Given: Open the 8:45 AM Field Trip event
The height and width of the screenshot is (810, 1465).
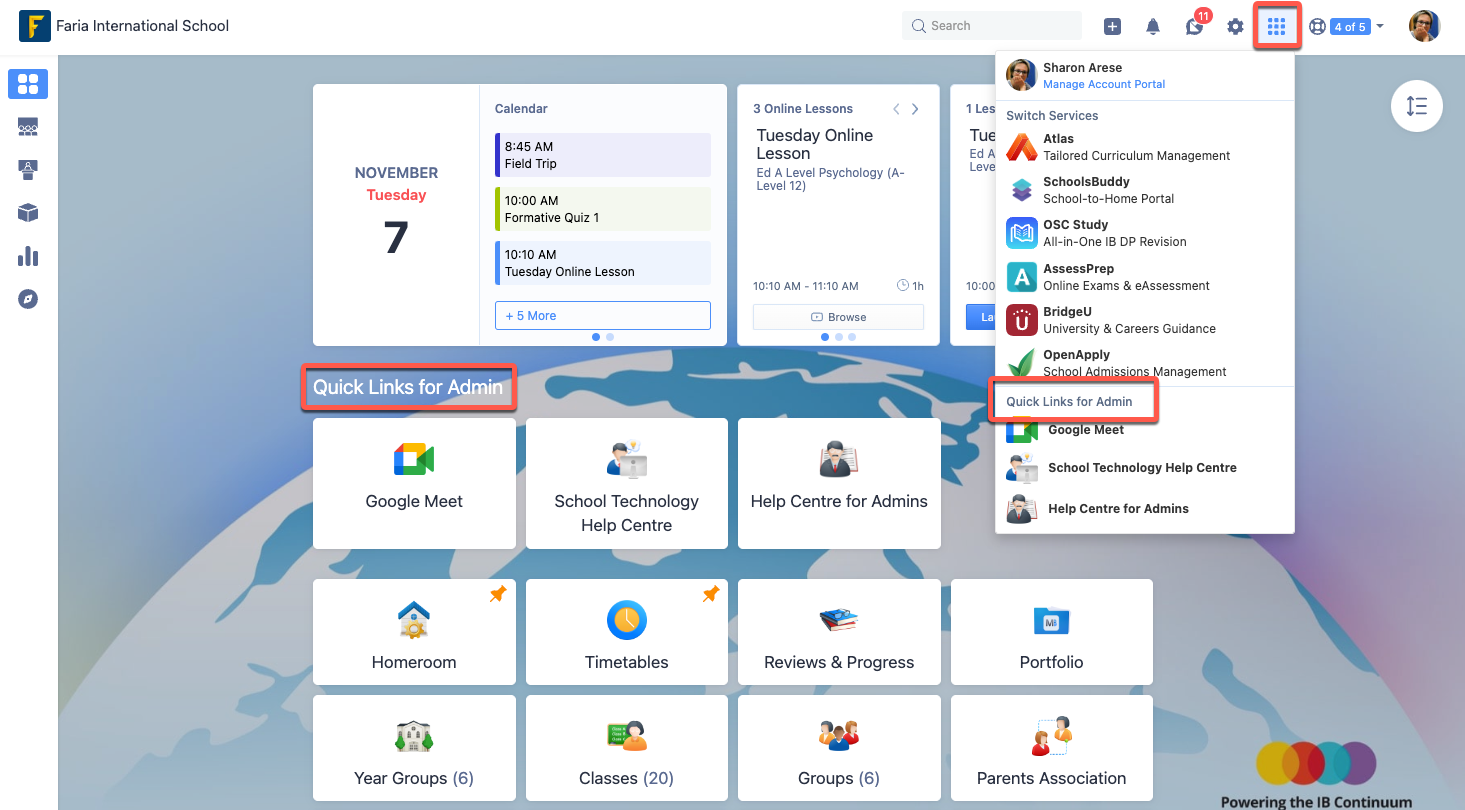Looking at the screenshot, I should [x=603, y=155].
